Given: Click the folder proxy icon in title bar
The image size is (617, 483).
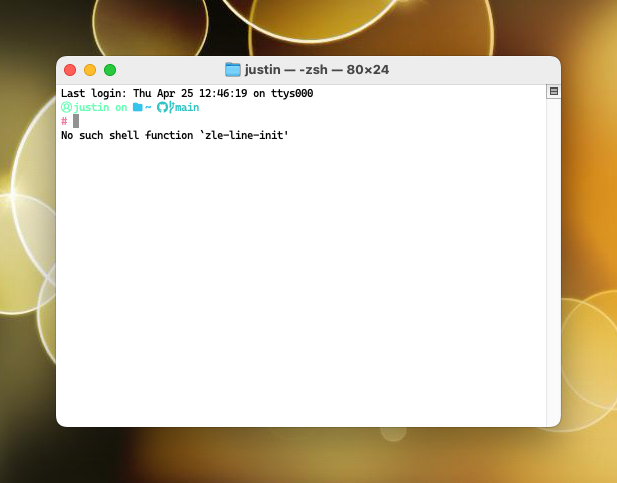Looking at the screenshot, I should pyautogui.click(x=233, y=70).
